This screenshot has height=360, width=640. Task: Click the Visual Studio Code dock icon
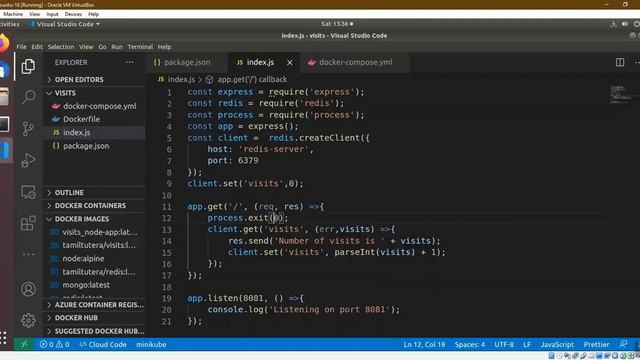[x=5, y=150]
